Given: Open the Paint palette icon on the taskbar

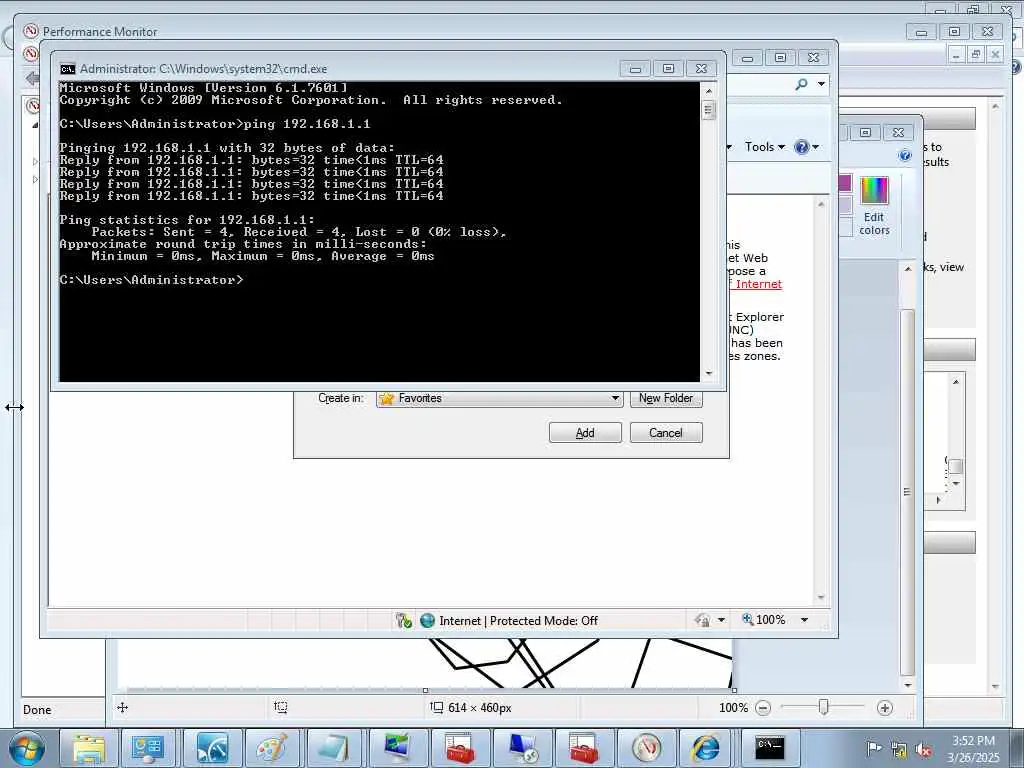Looking at the screenshot, I should tap(274, 748).
